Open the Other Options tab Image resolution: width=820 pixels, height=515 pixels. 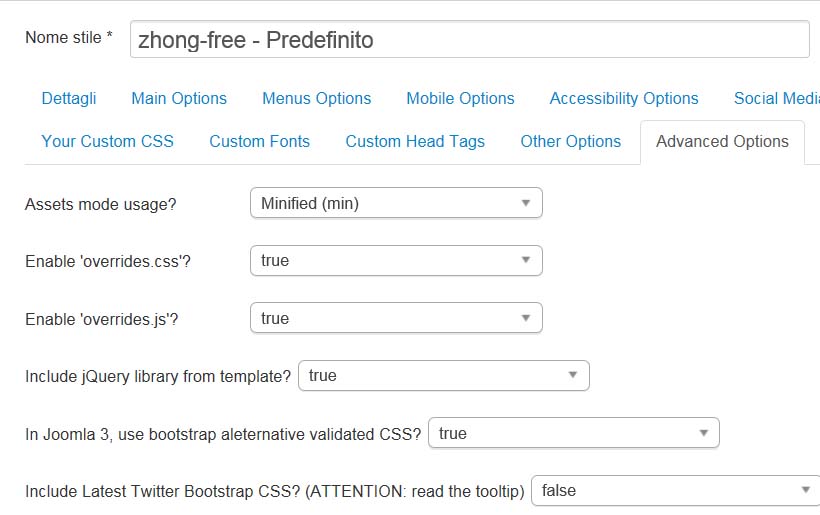[571, 141]
